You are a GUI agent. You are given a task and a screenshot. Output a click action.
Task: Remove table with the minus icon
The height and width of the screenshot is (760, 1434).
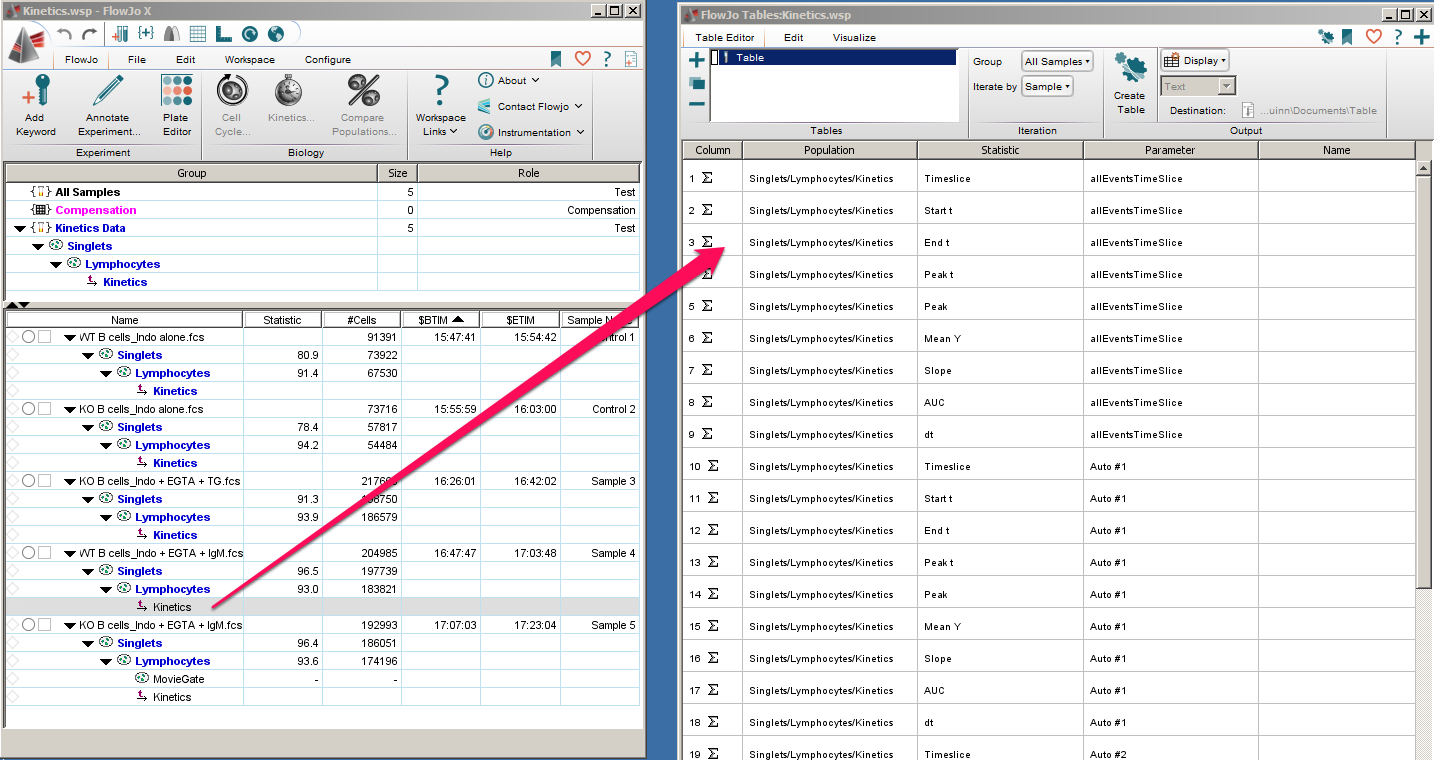(x=697, y=104)
